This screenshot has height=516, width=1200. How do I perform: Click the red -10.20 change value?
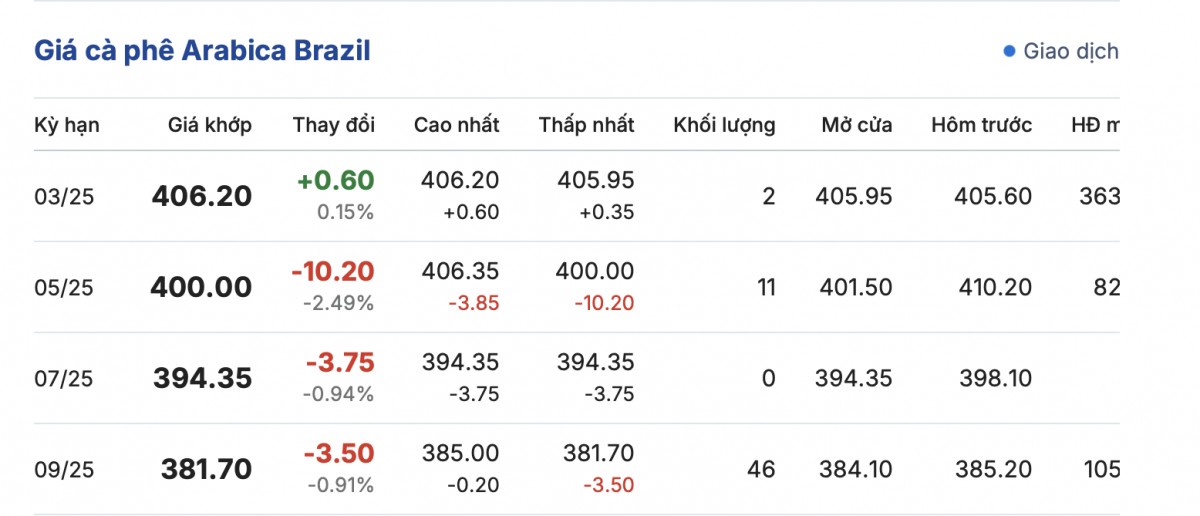(333, 272)
